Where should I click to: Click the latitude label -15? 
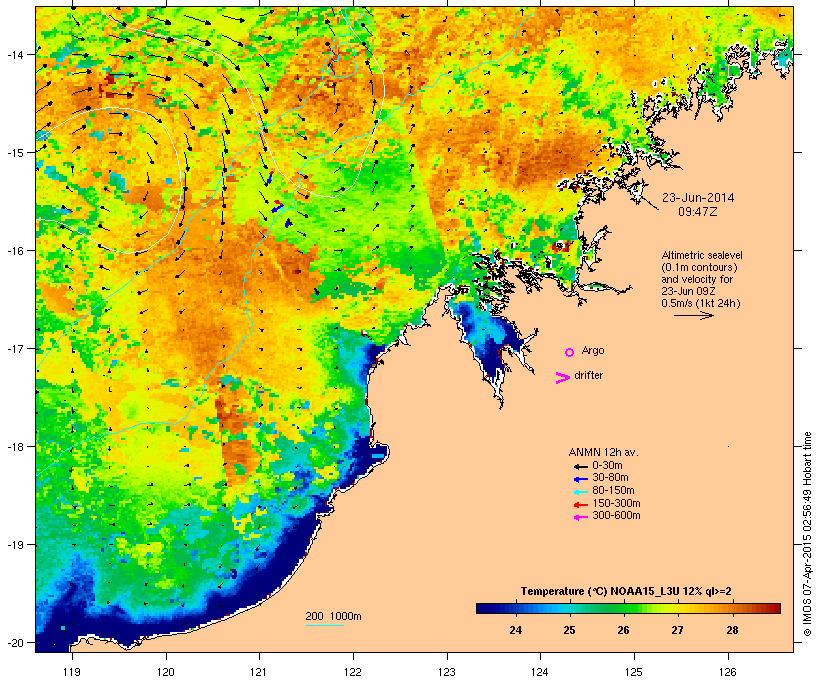pyautogui.click(x=16, y=153)
